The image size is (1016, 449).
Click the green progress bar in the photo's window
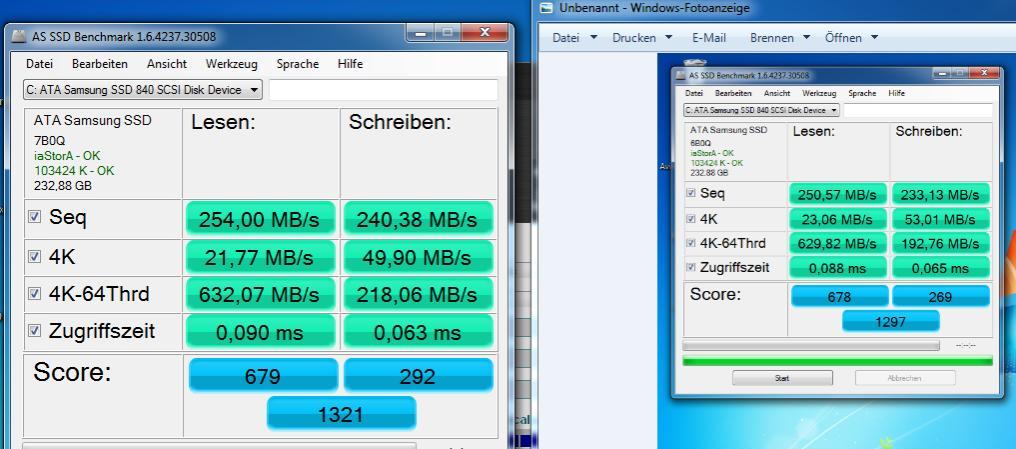coord(838,361)
